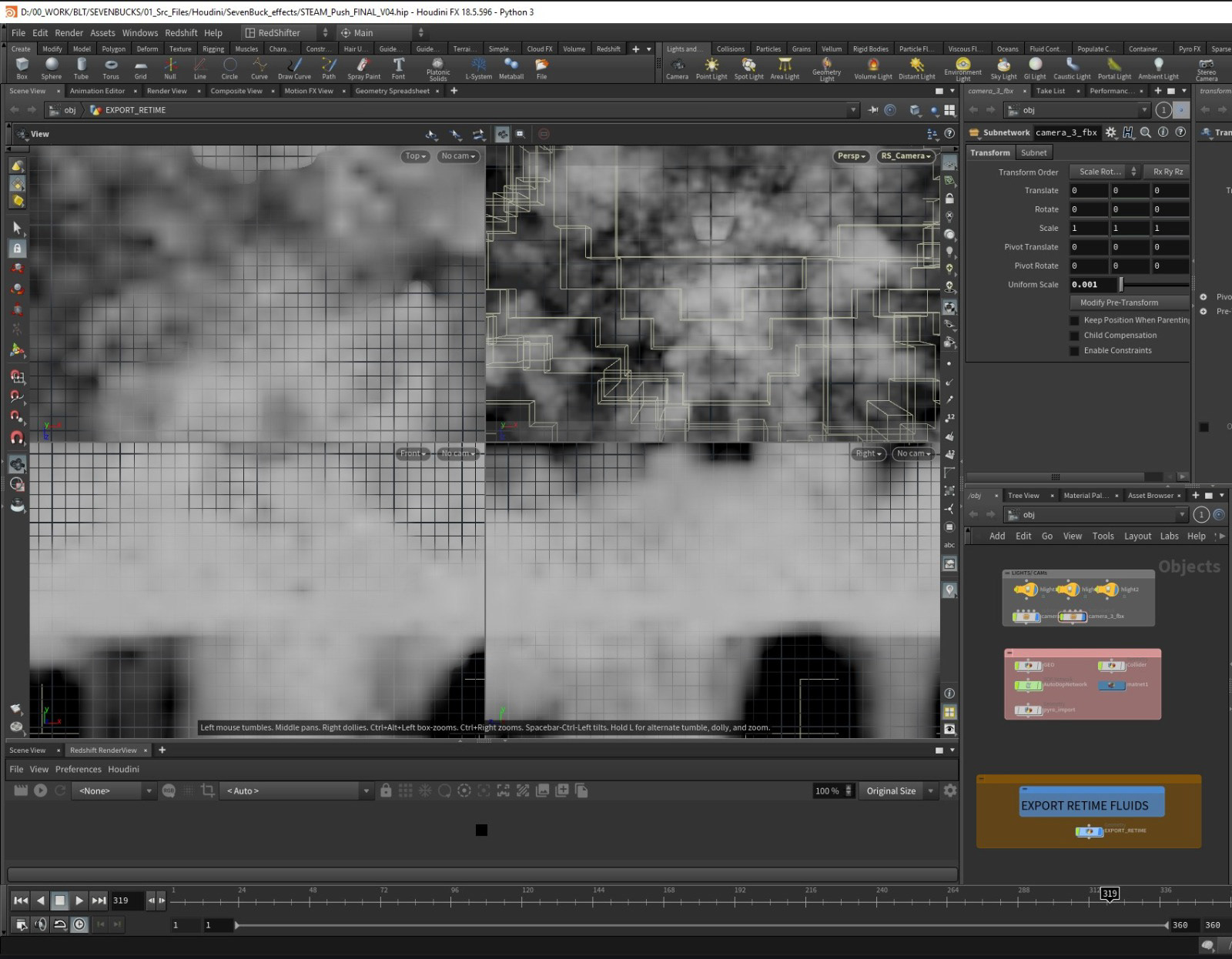
Task: Create a Metaball
Action: [x=511, y=68]
